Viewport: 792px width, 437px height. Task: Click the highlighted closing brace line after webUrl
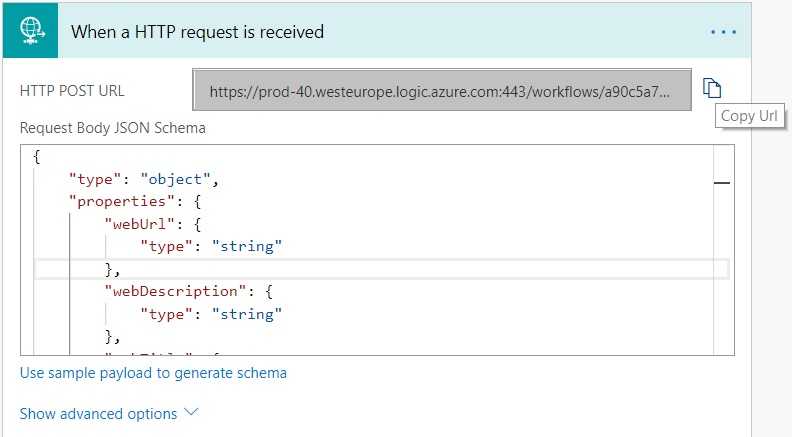tap(381, 269)
